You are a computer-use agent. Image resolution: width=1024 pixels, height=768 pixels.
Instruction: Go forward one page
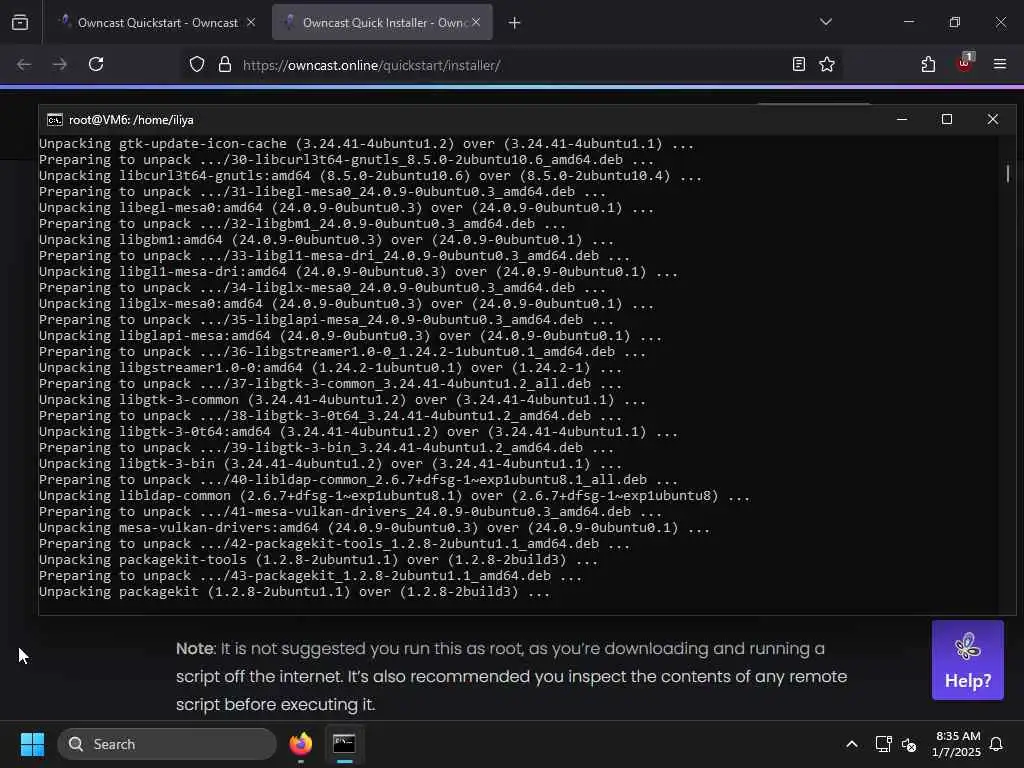[x=59, y=65]
